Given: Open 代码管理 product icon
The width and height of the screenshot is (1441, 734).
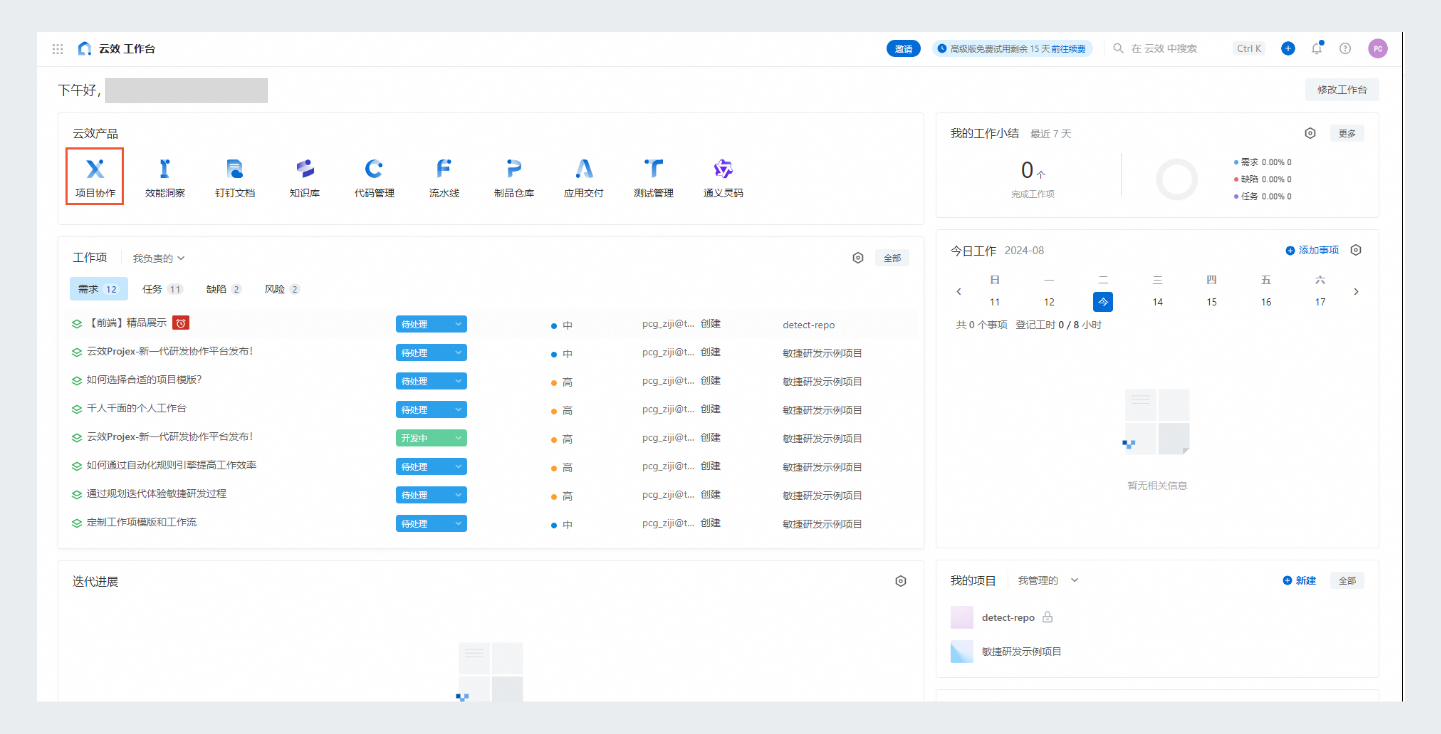Looking at the screenshot, I should (x=374, y=178).
